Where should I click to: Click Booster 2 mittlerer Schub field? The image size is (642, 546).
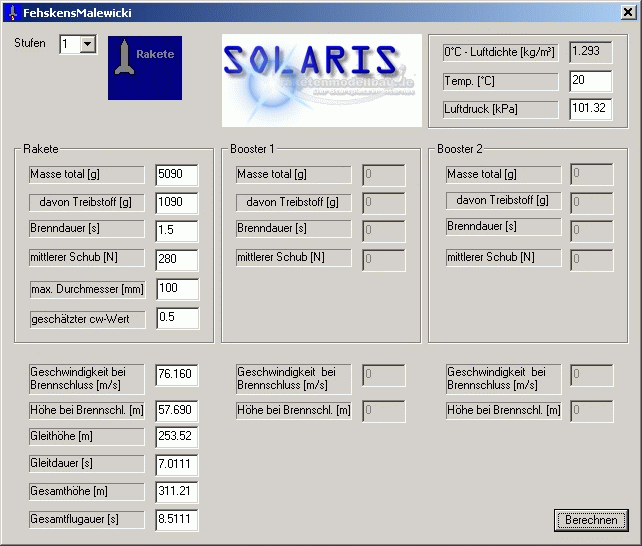(x=592, y=260)
